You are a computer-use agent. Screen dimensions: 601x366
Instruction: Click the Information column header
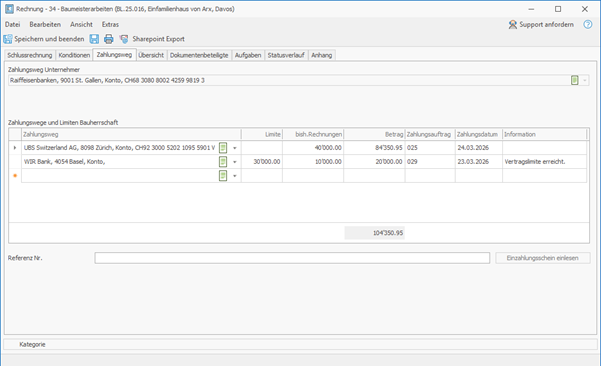tap(545, 134)
